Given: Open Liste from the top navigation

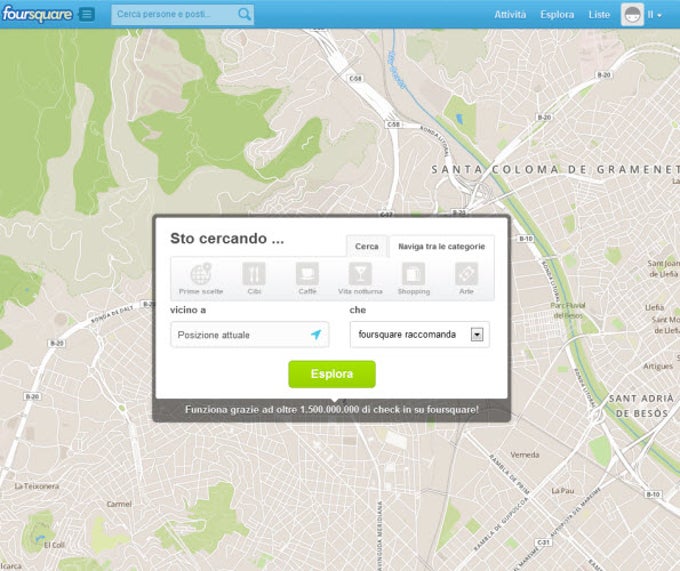Looking at the screenshot, I should [599, 14].
